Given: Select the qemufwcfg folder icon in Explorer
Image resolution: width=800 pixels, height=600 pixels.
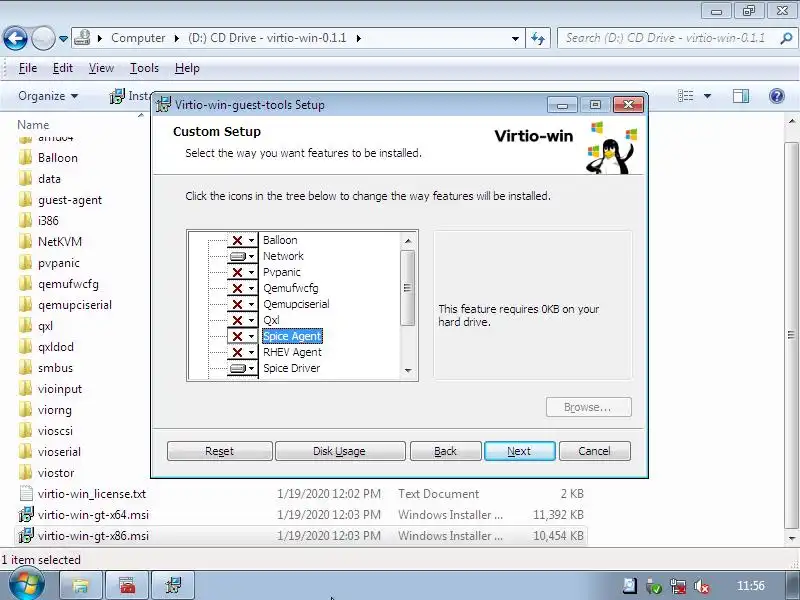Looking at the screenshot, I should point(26,284).
